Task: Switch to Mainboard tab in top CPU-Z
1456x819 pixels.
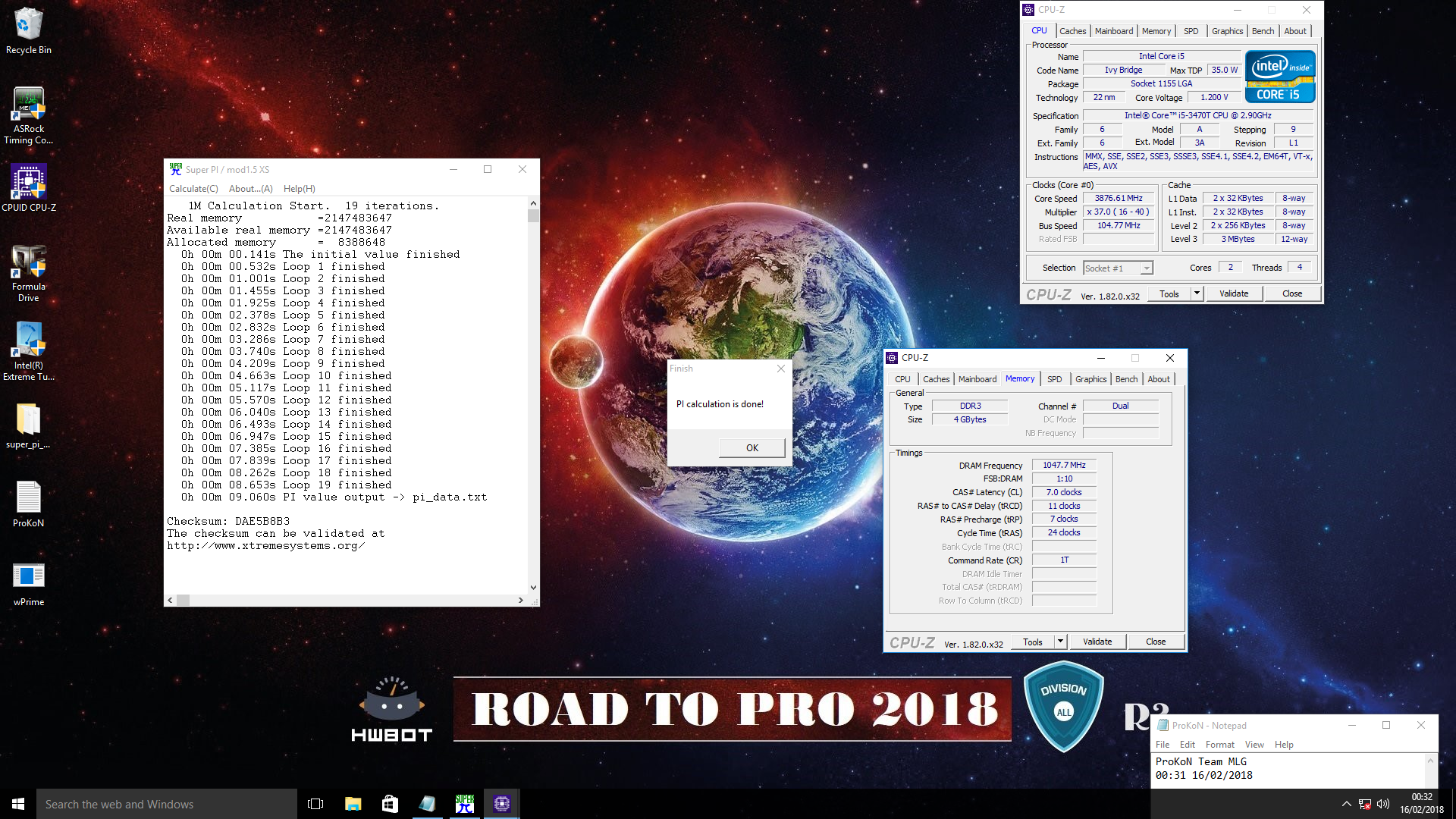Action: [1114, 31]
